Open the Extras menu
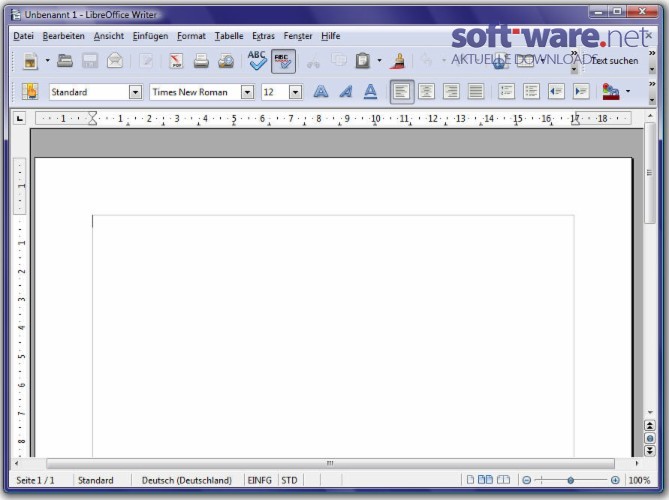The width and height of the screenshot is (669, 500). tap(263, 36)
